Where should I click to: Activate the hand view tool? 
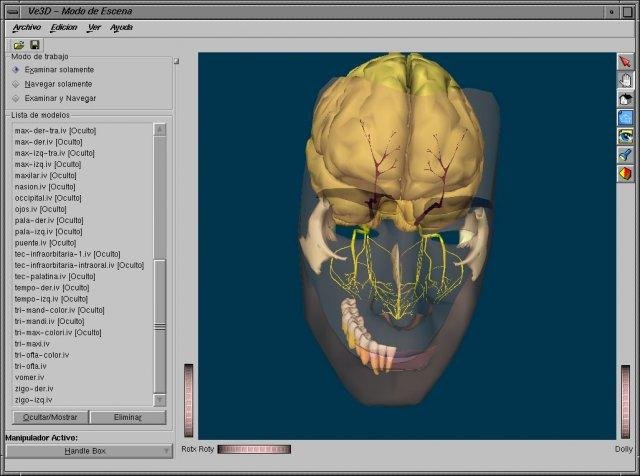coord(625,80)
